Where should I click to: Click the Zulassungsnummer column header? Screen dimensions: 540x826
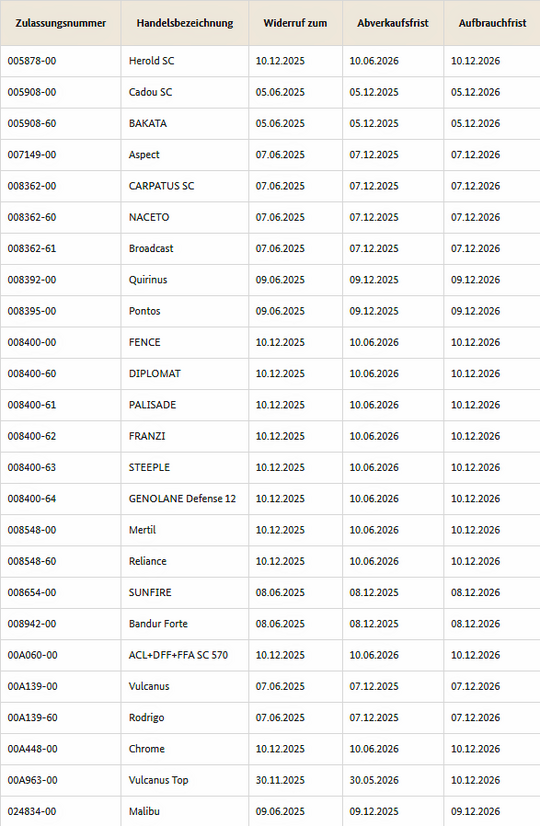tap(61, 23)
